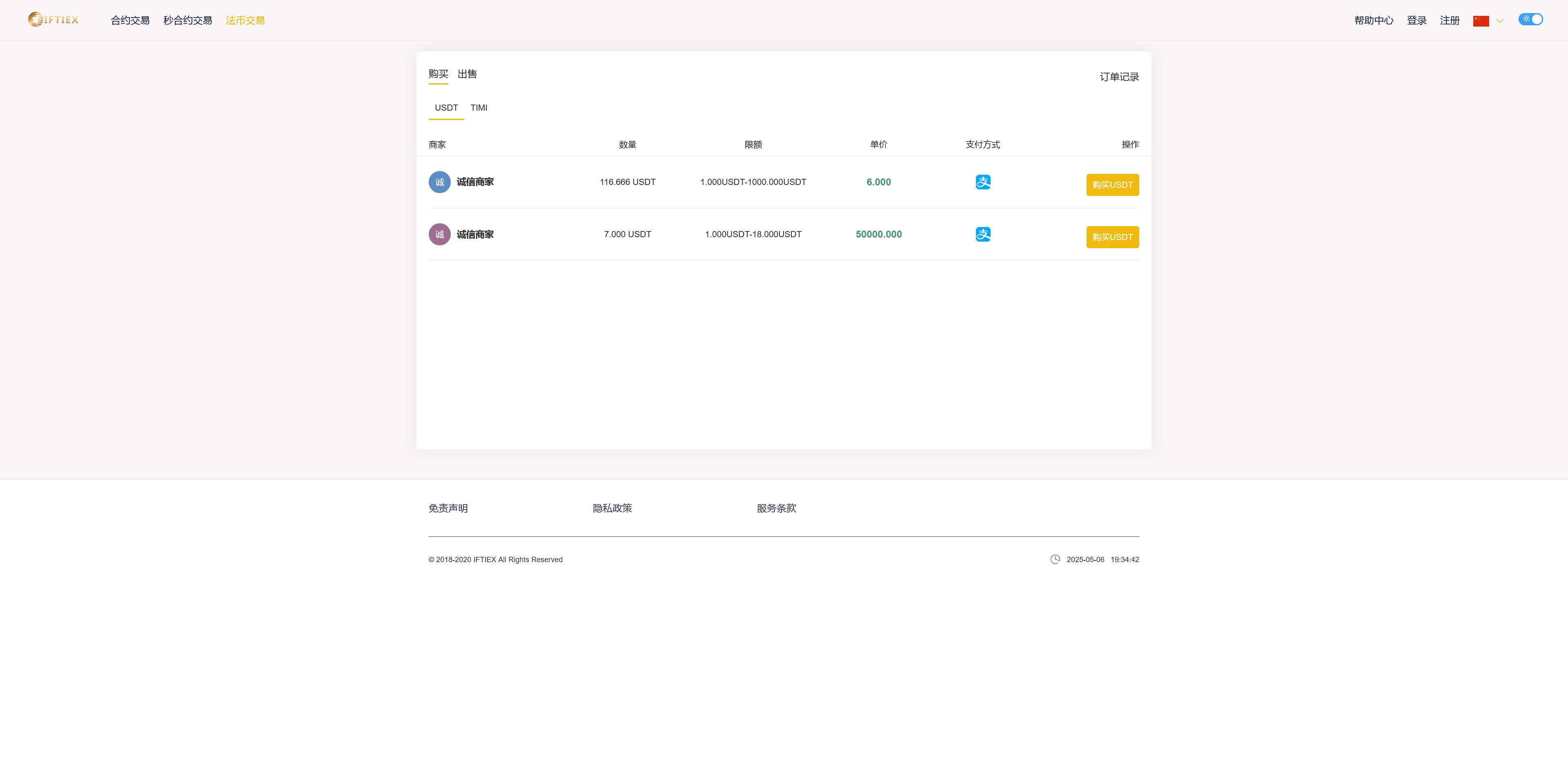Click the 注册 register link
Viewport: 1568px width, 783px height.
click(x=1449, y=21)
